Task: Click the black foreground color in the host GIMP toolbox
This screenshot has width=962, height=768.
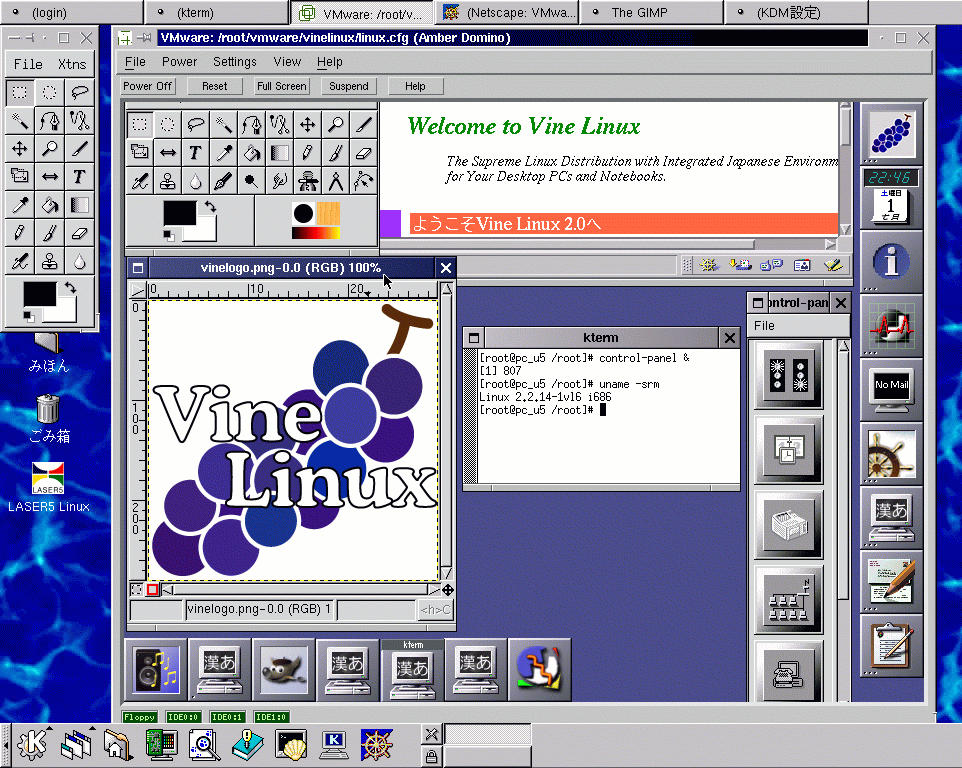Action: [39, 293]
